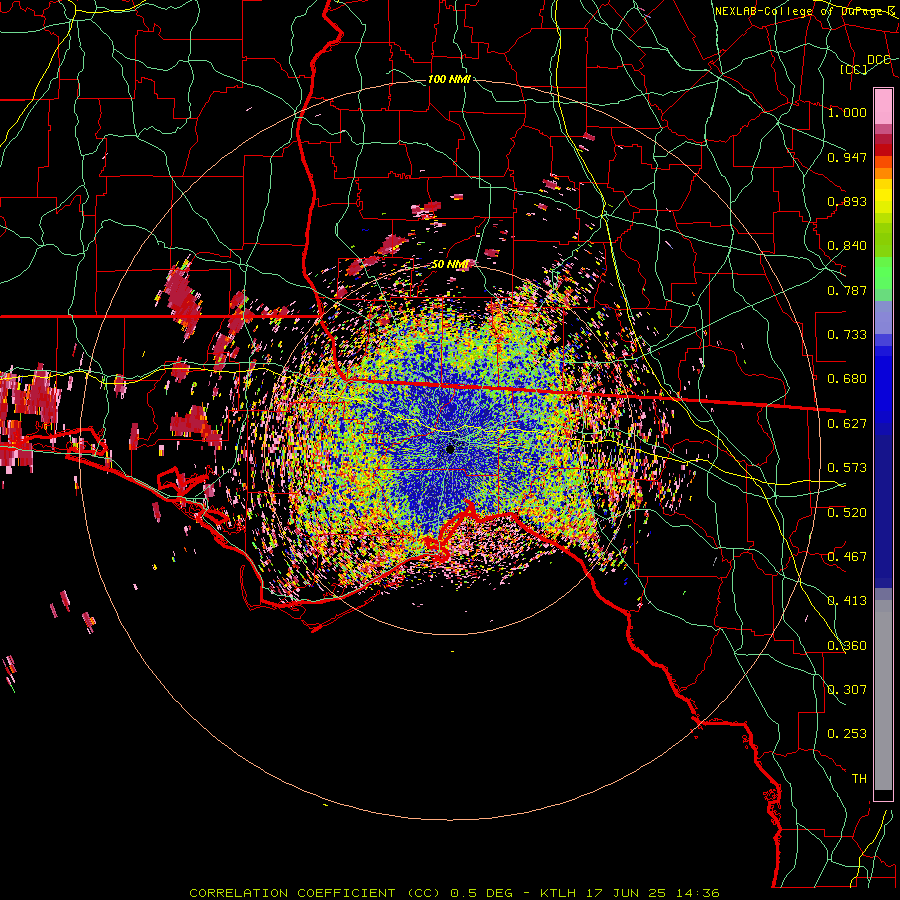Viewport: 900px width, 900px height.
Task: Select the 1.000 scale value
Action: point(847,112)
